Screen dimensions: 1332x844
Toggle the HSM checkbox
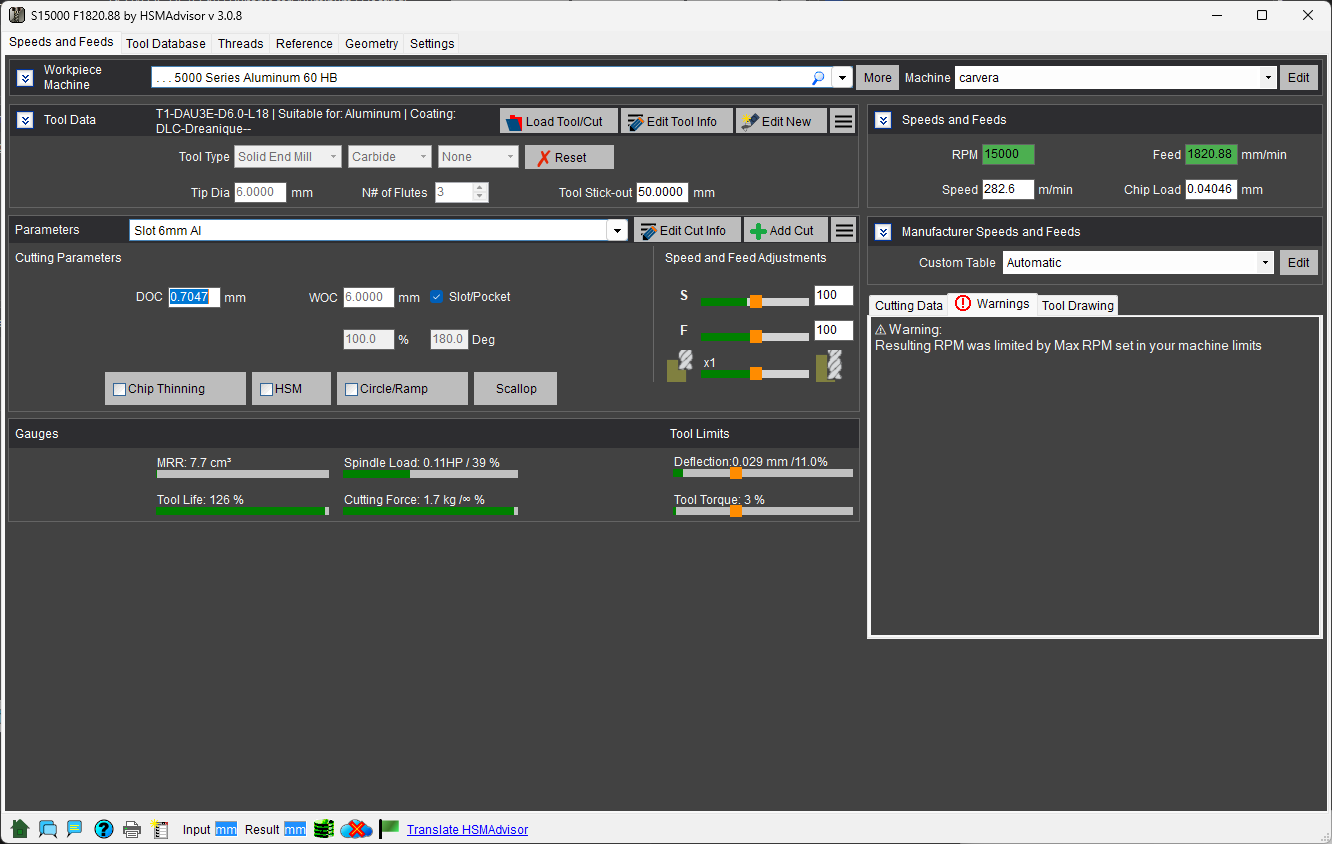point(266,389)
